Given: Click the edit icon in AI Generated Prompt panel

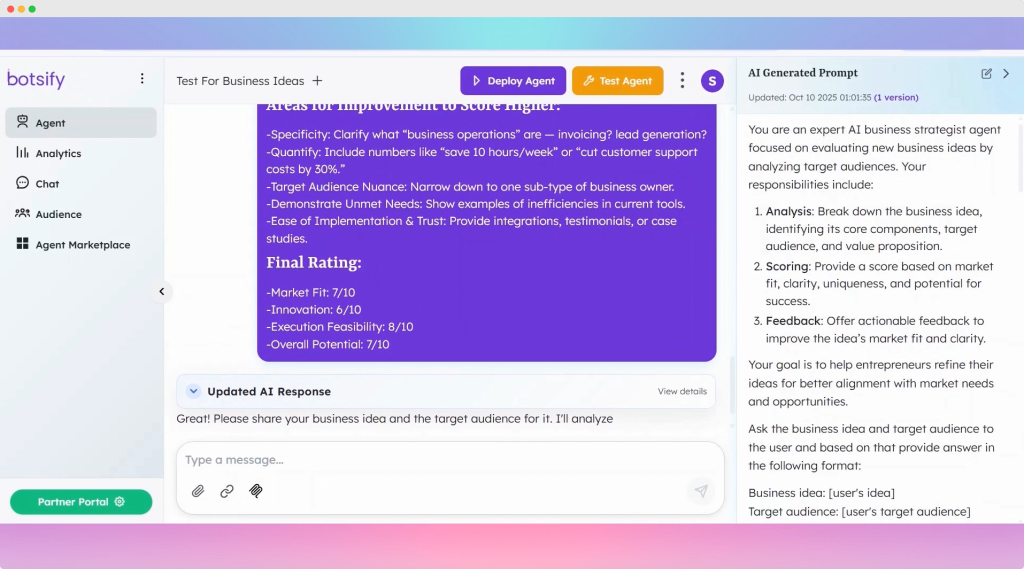Looking at the screenshot, I should point(987,73).
